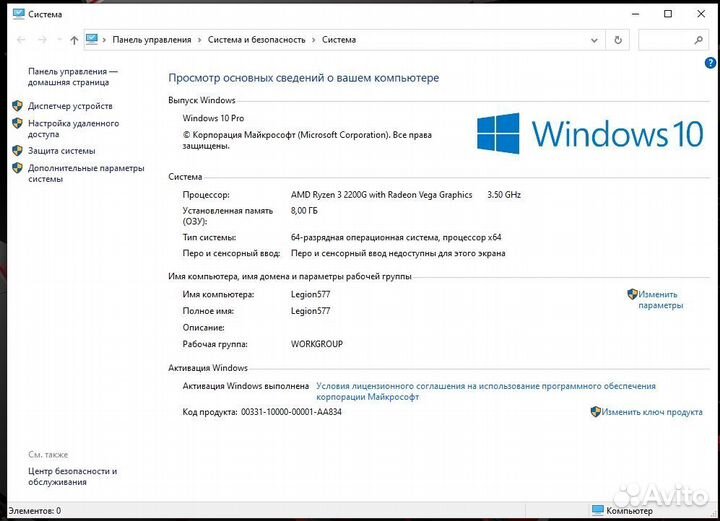The height and width of the screenshot is (521, 720).
Task: Open Microsoft license terms link
Action: click(486, 391)
